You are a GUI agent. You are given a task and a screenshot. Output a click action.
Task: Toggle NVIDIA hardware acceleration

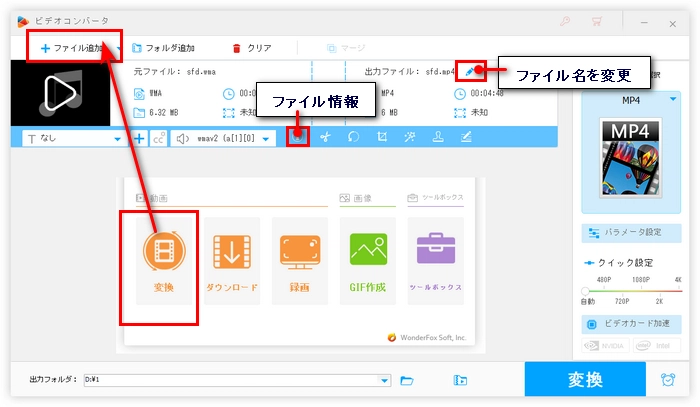point(605,348)
